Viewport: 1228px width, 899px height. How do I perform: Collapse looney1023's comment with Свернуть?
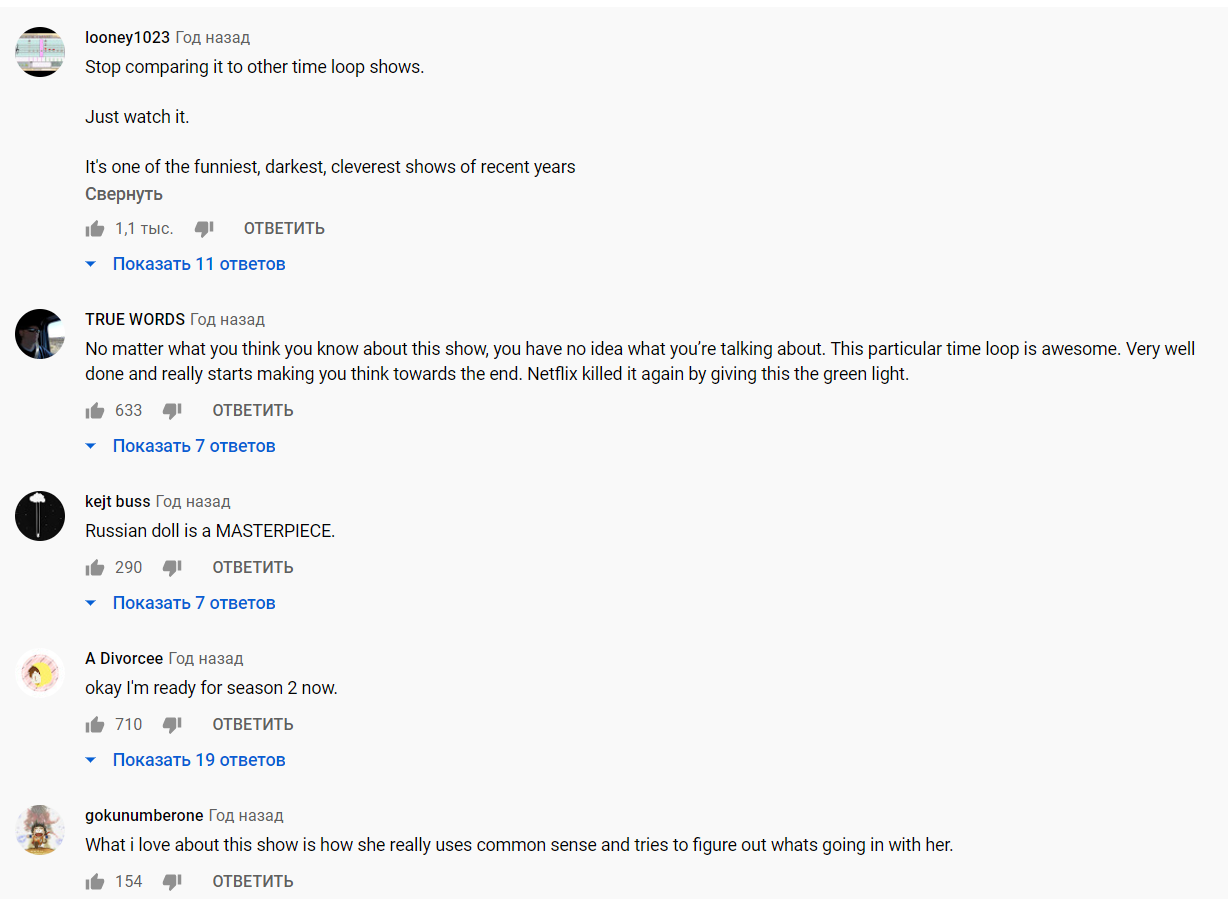[124, 194]
